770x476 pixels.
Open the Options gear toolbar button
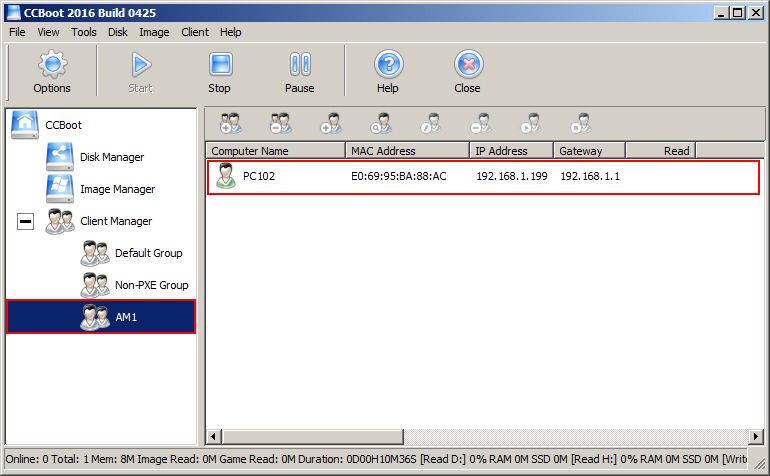coord(52,72)
